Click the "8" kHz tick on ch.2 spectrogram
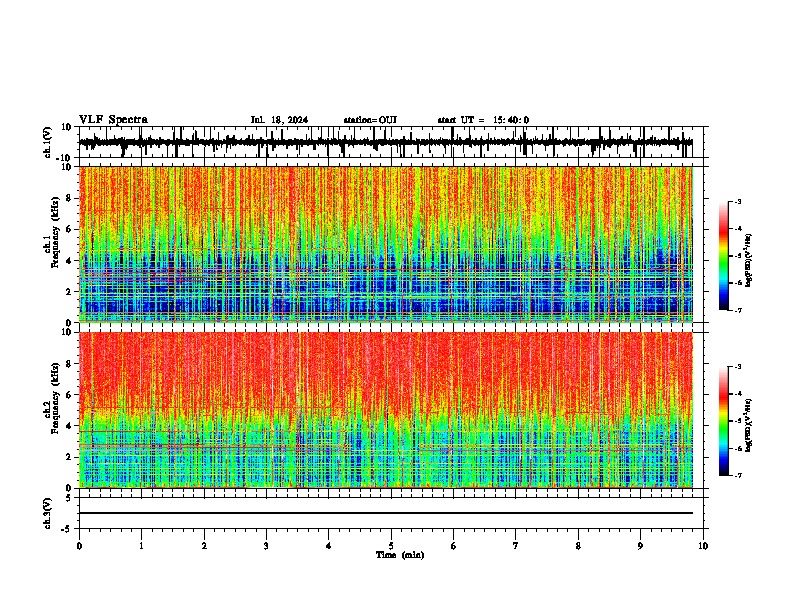 coord(69,364)
